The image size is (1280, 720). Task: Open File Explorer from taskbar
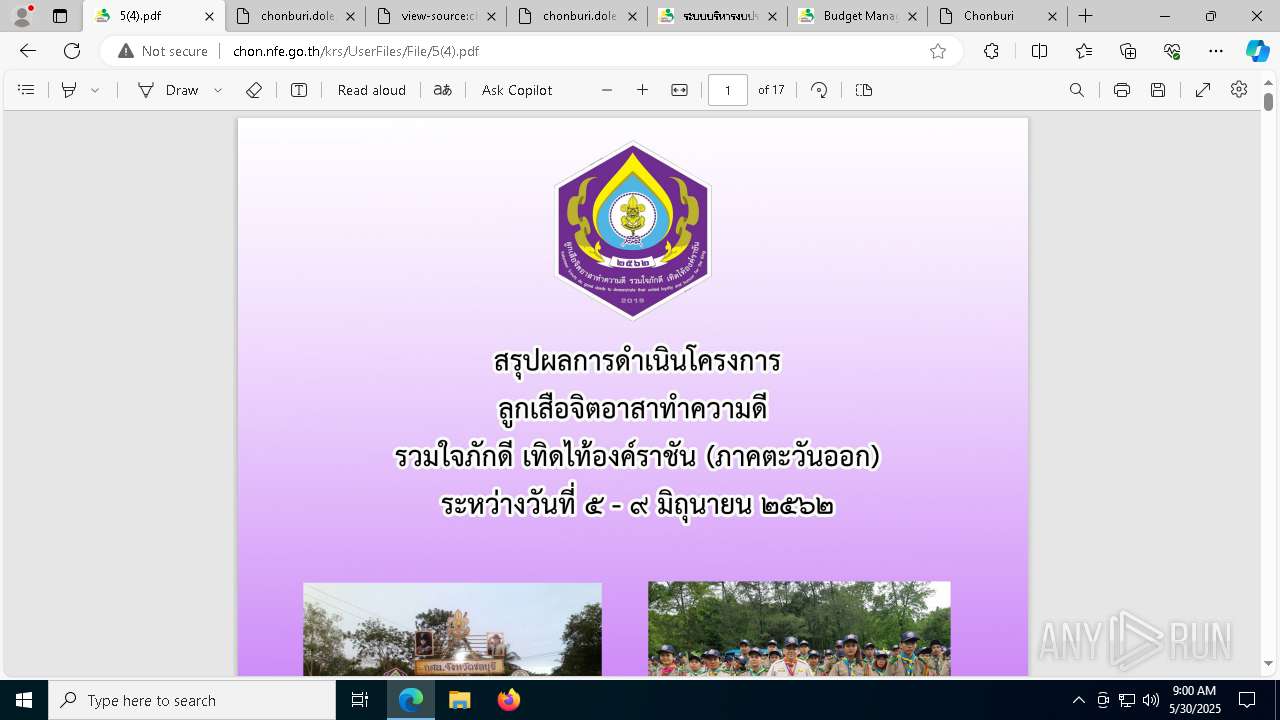pyautogui.click(x=459, y=700)
